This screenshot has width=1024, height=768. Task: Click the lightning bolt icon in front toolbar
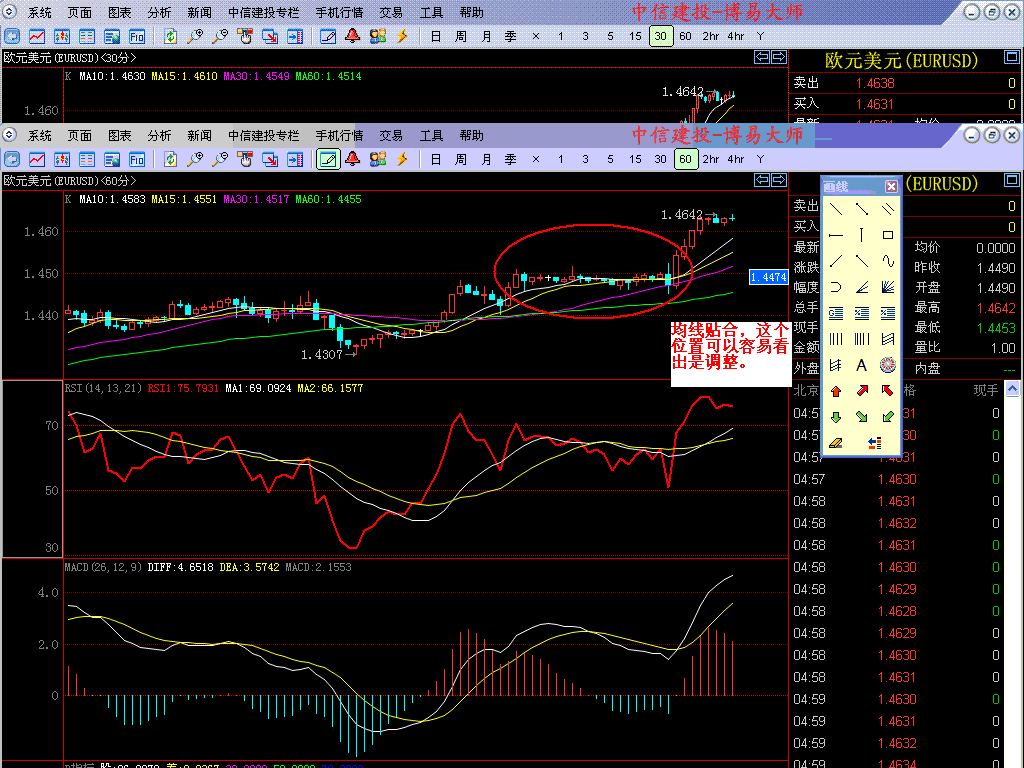[402, 159]
